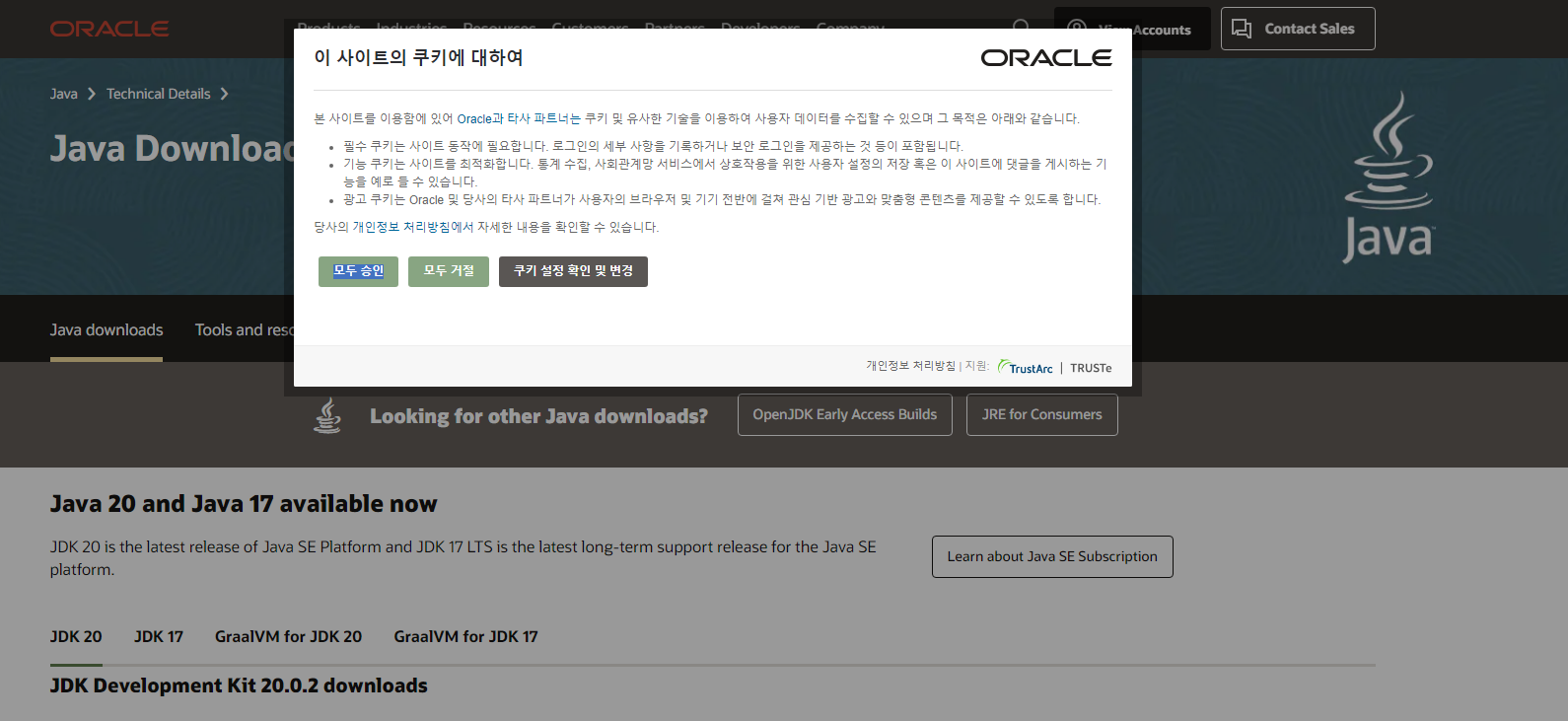Image resolution: width=1568 pixels, height=721 pixels.
Task: Open cookie settings 쿠키 설정 확인 및 변경
Action: 573,271
